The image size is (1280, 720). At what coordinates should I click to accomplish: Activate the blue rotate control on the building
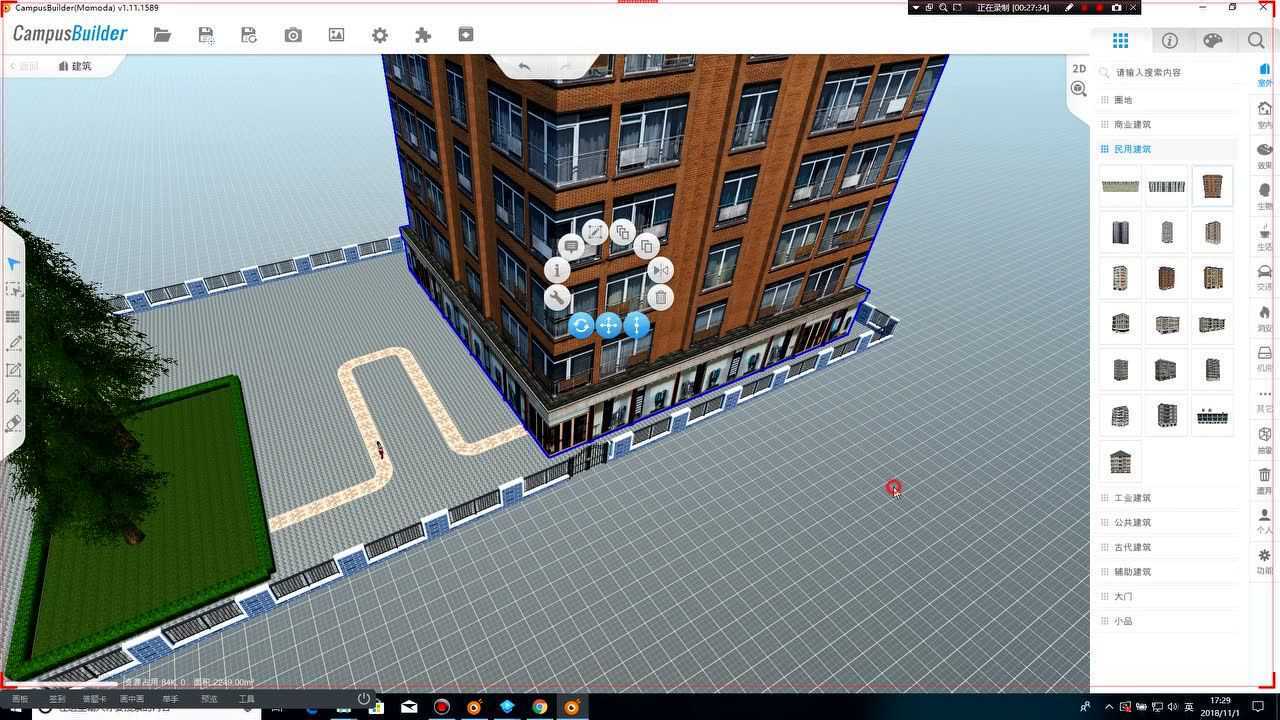point(581,325)
